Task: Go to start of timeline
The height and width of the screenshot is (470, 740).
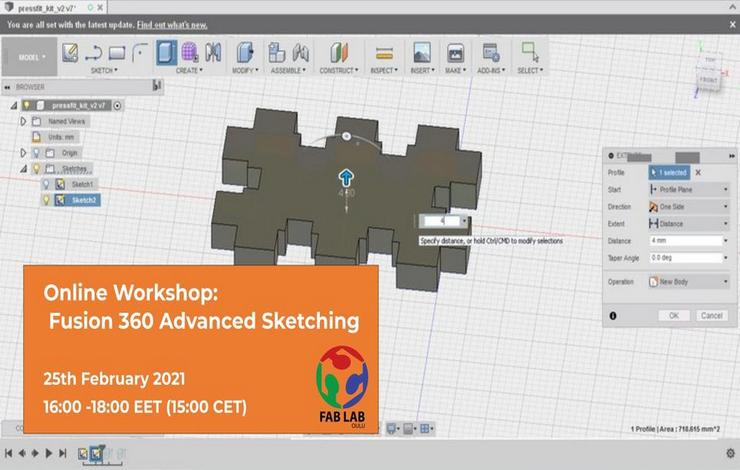Action: [x=8, y=453]
